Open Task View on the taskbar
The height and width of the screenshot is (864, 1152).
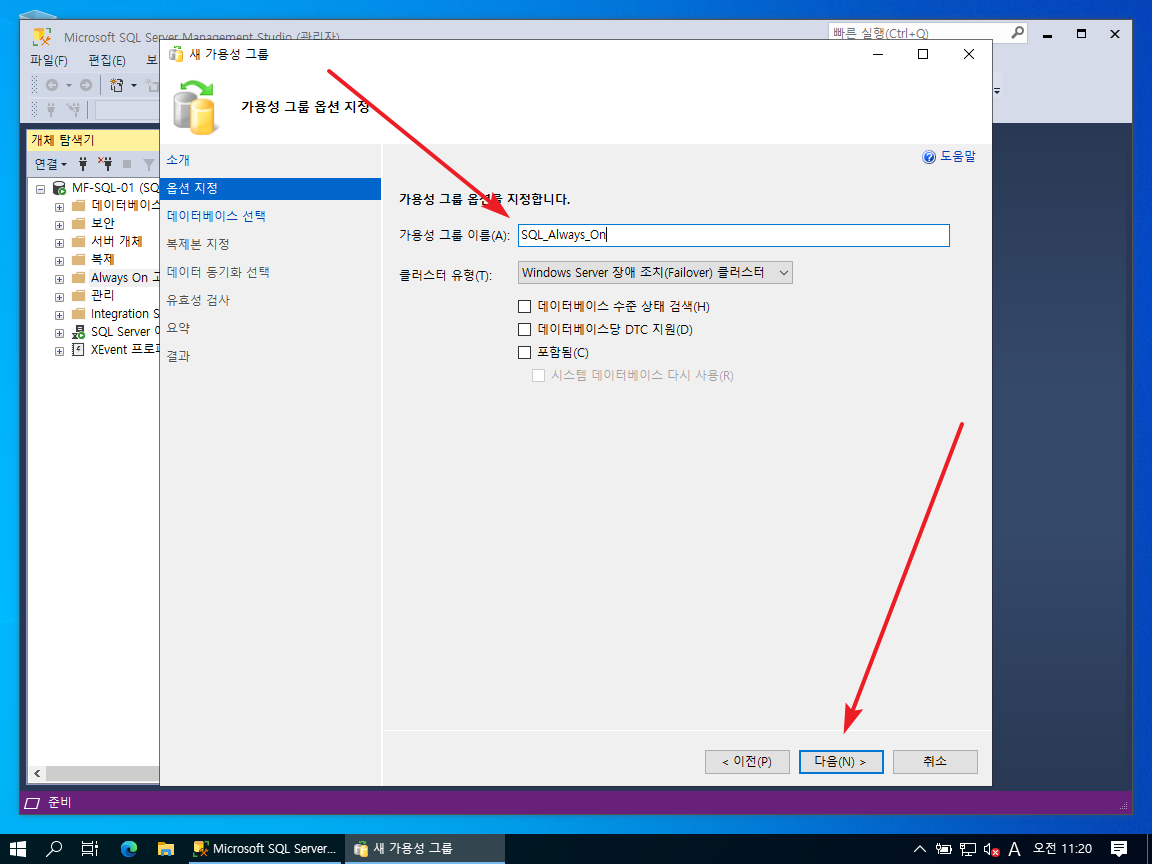90,849
